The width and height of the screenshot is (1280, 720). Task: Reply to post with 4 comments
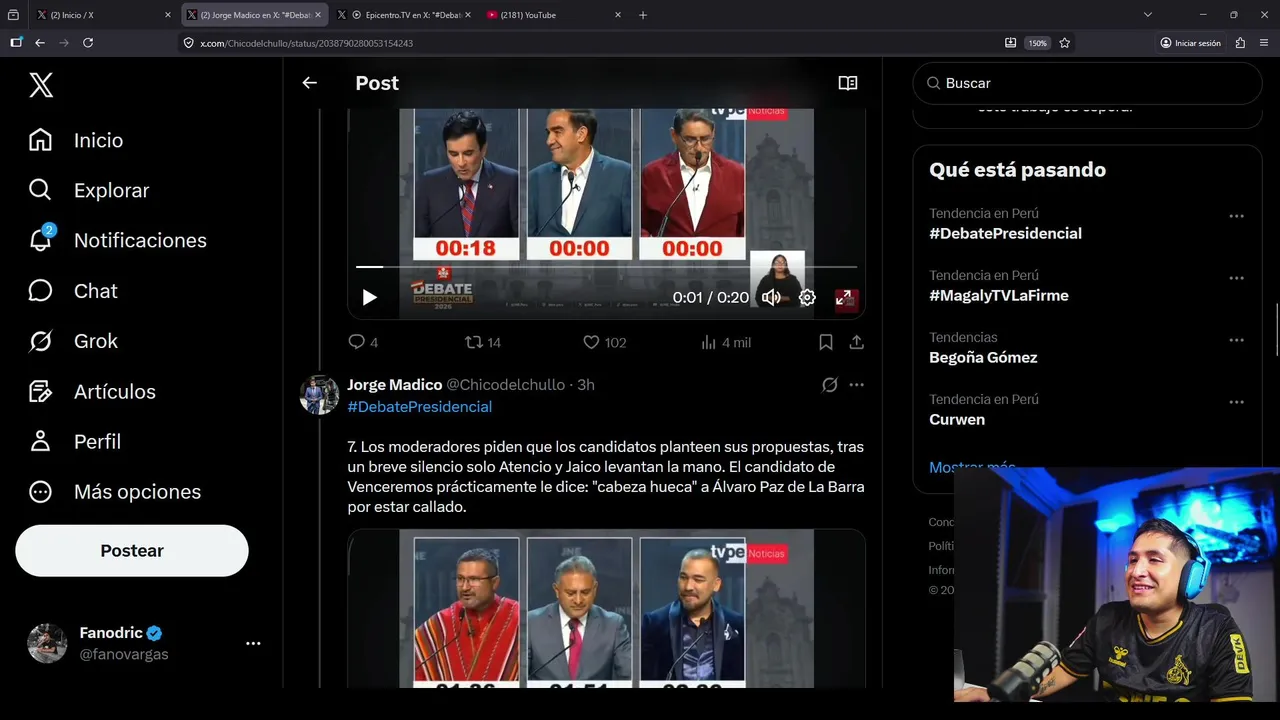pos(362,342)
